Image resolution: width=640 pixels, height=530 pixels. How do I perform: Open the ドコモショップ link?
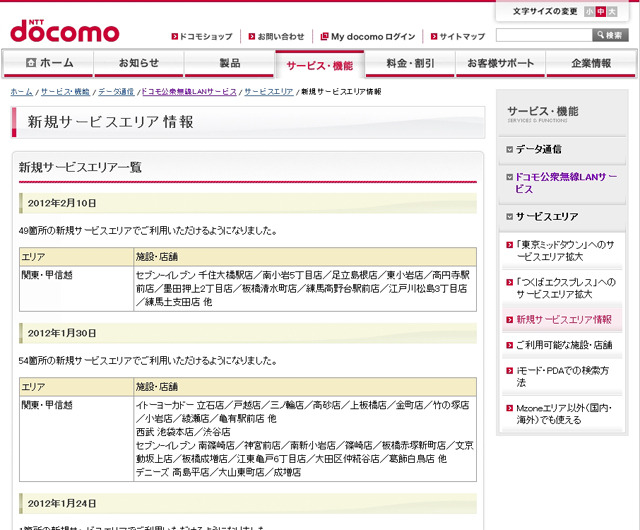click(206, 36)
